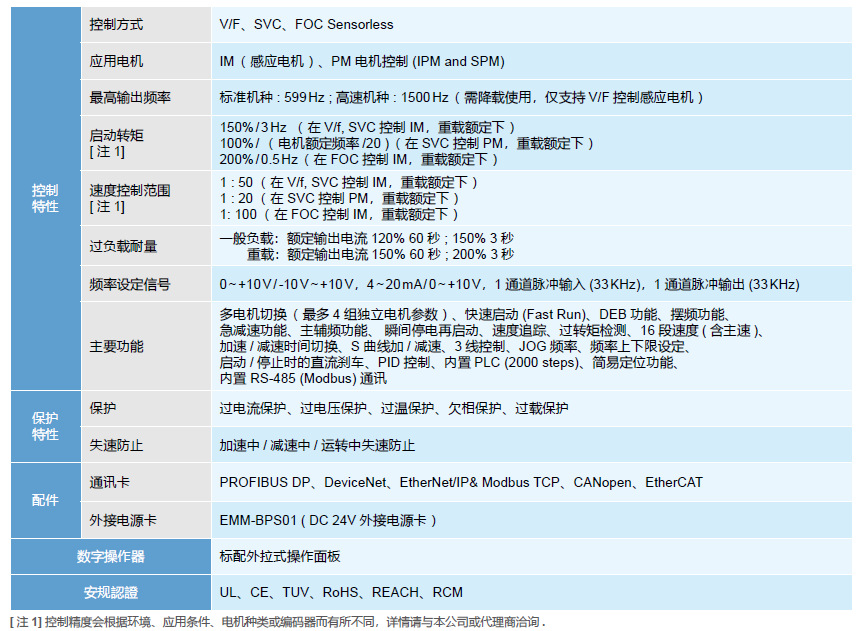Click the 频率设定信号 row label

click(118, 284)
